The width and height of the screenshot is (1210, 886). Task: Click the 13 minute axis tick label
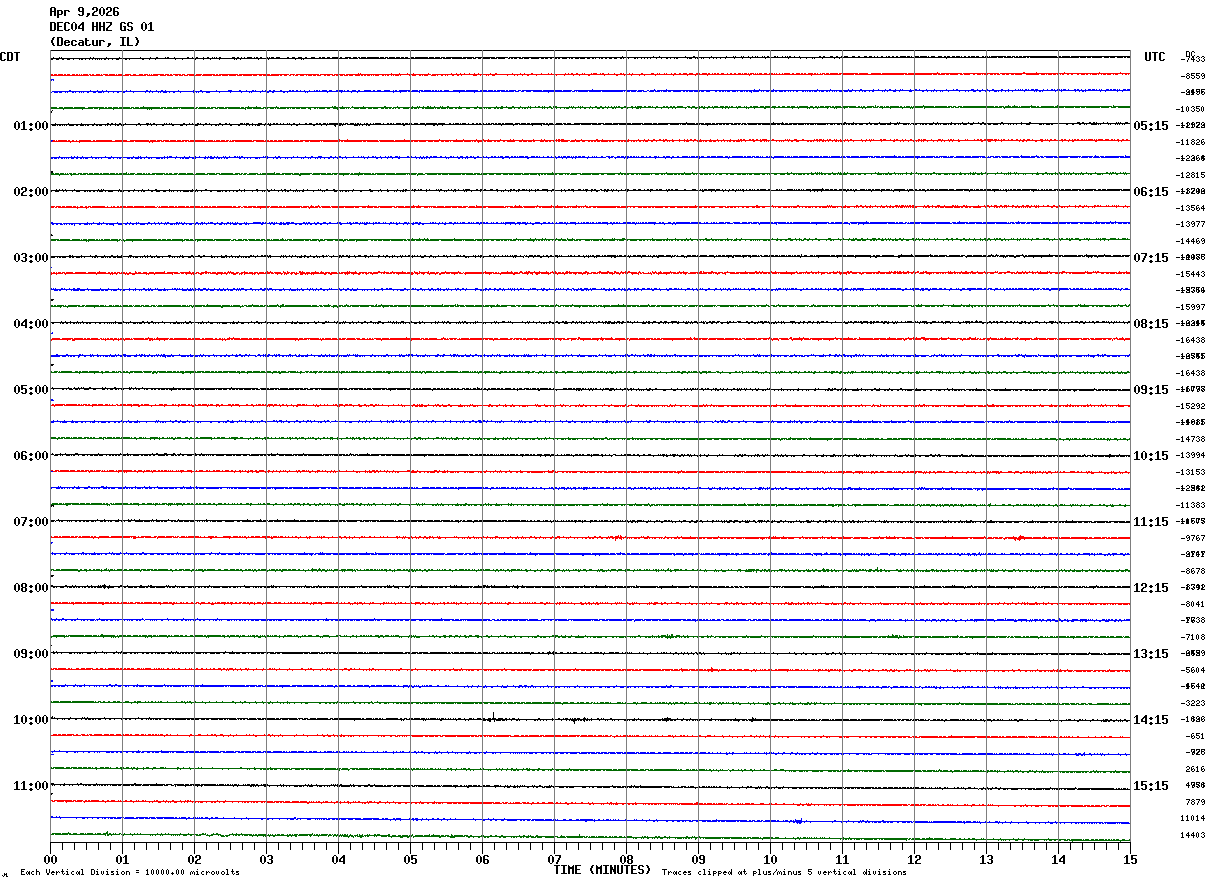986,859
